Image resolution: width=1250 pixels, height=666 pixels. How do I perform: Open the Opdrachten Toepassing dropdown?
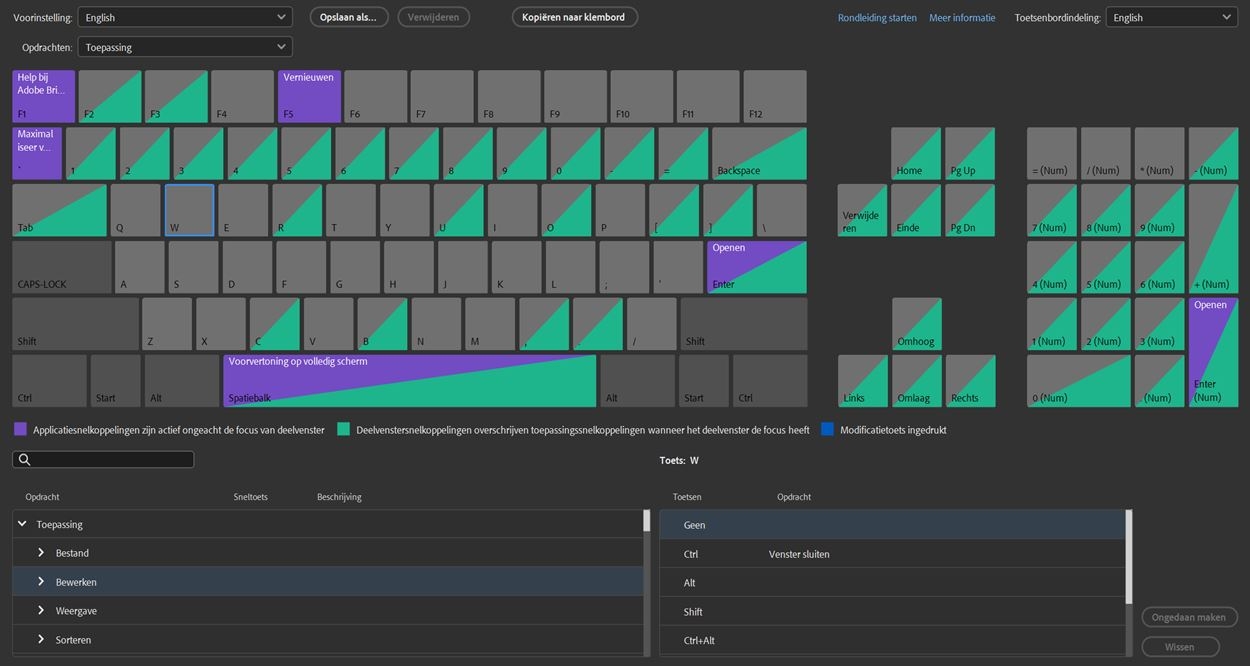(x=185, y=47)
